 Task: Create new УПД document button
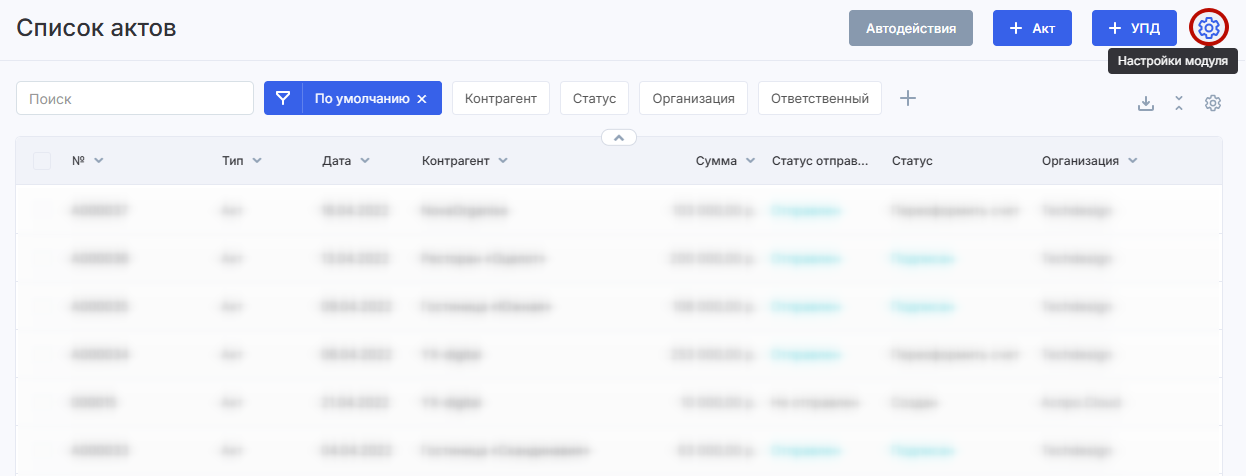pos(1134,28)
